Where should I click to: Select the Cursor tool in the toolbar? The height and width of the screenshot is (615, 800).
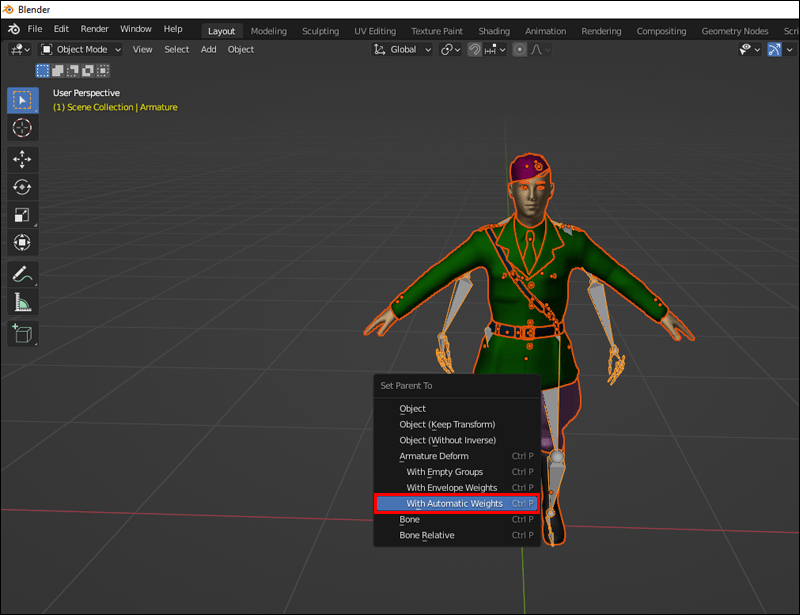coord(22,128)
